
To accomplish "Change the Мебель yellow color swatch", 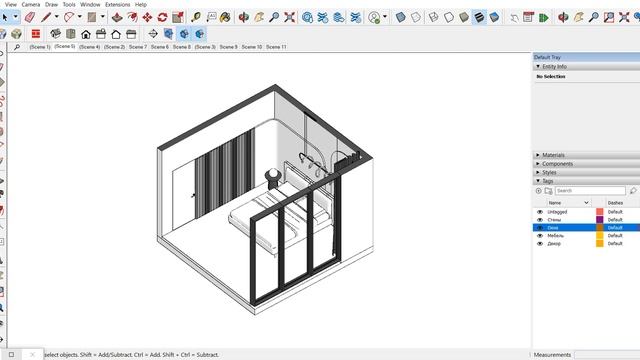I will point(600,236).
